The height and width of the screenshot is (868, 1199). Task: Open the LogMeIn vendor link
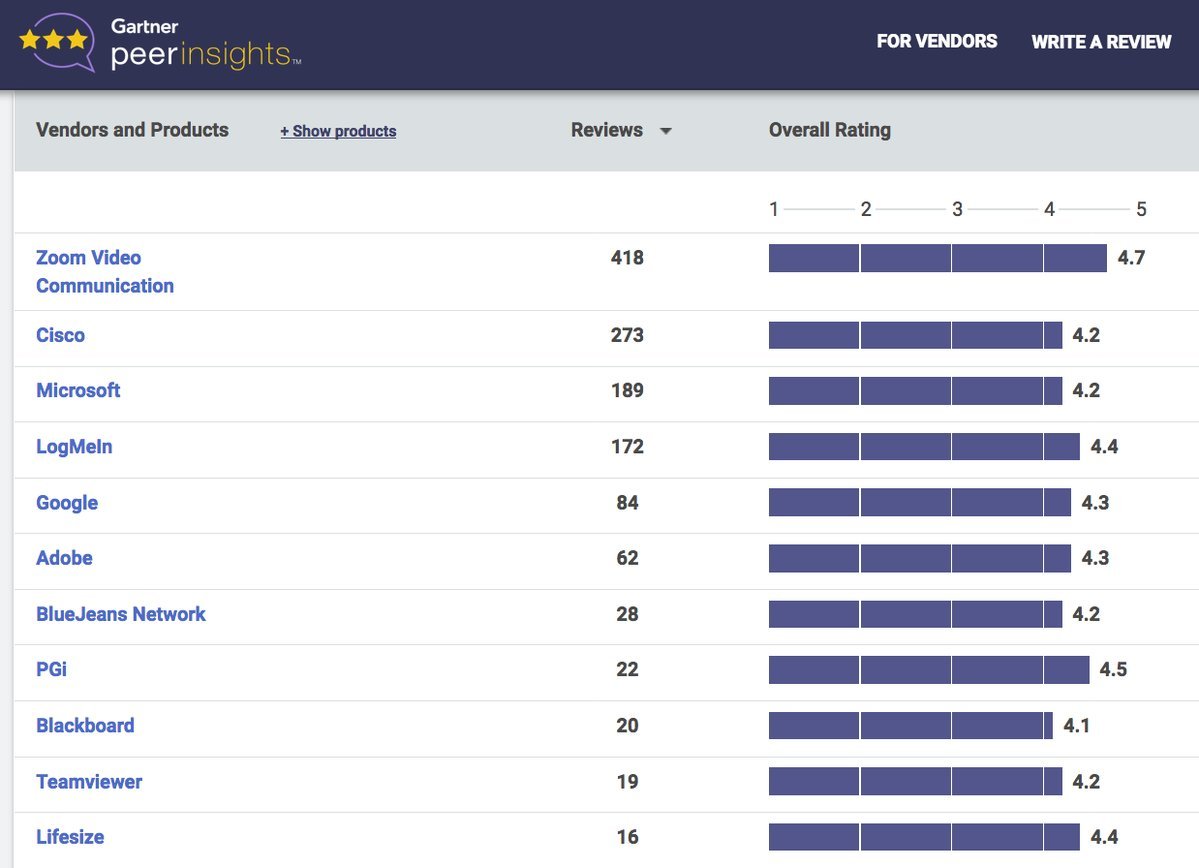(74, 447)
